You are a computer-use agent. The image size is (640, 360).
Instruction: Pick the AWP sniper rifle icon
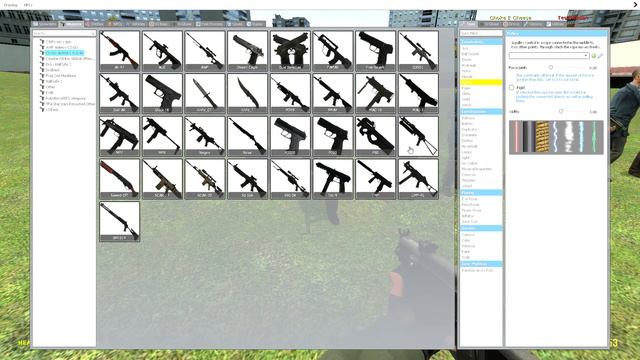205,51
